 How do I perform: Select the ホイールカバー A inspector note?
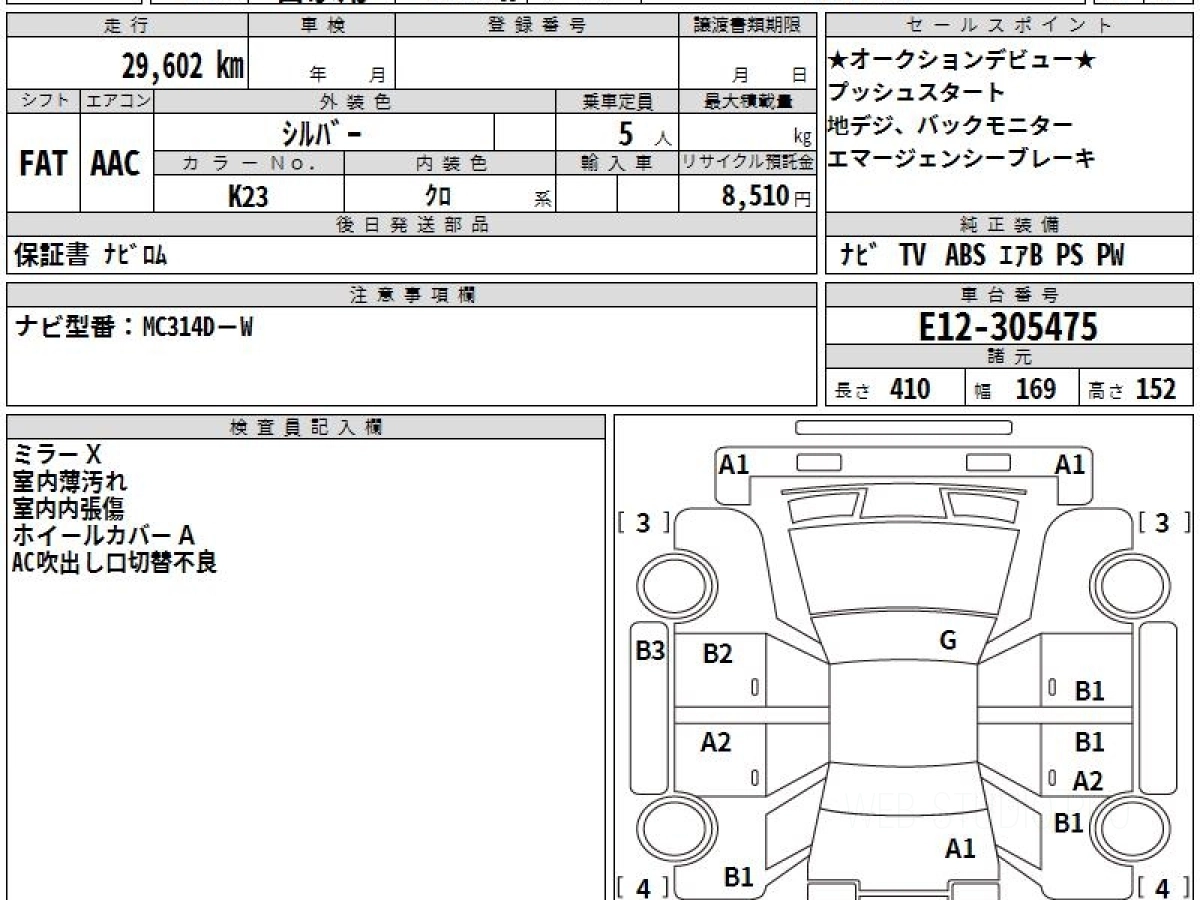pos(104,536)
